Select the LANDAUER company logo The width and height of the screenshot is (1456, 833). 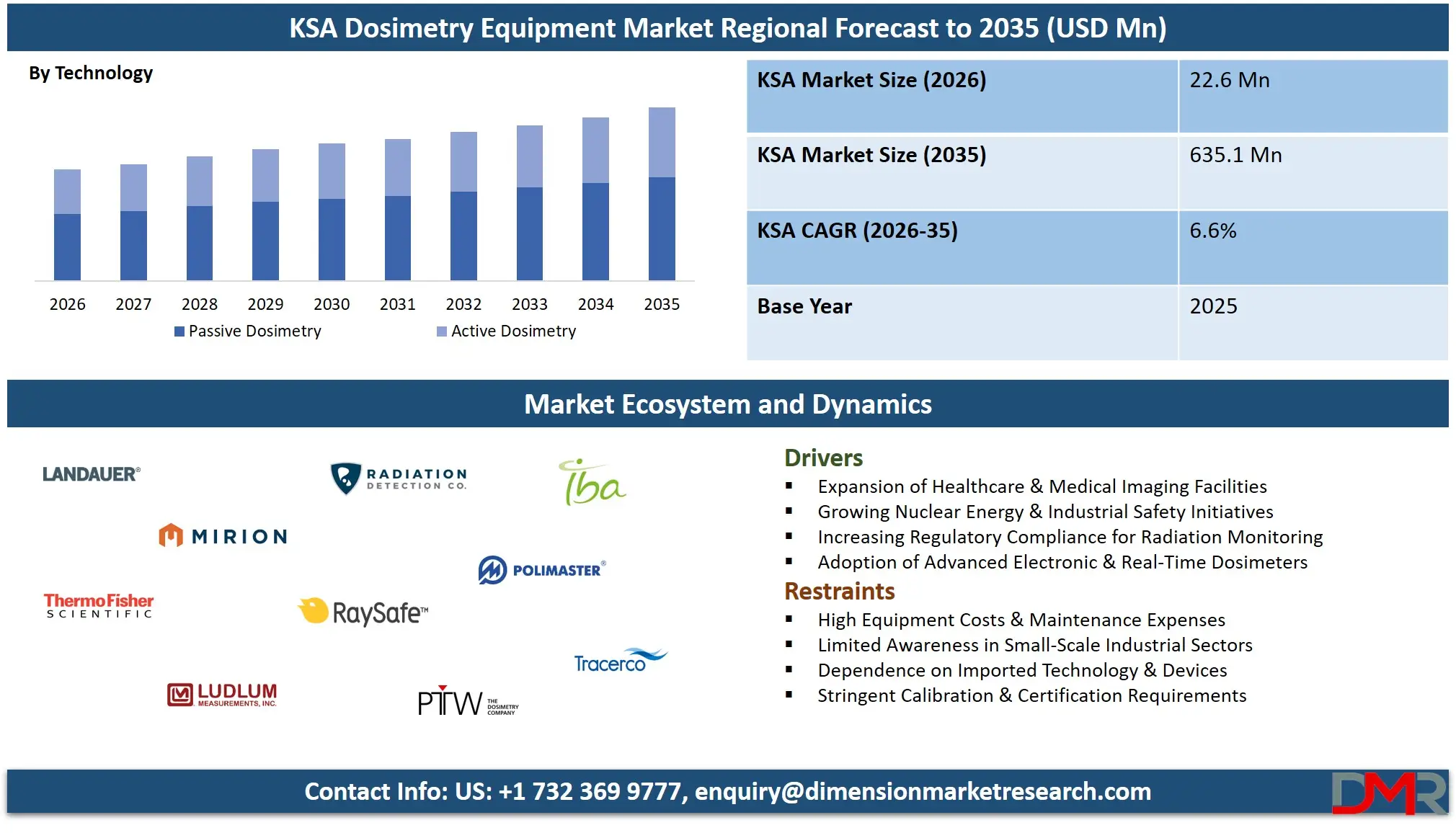(x=89, y=475)
